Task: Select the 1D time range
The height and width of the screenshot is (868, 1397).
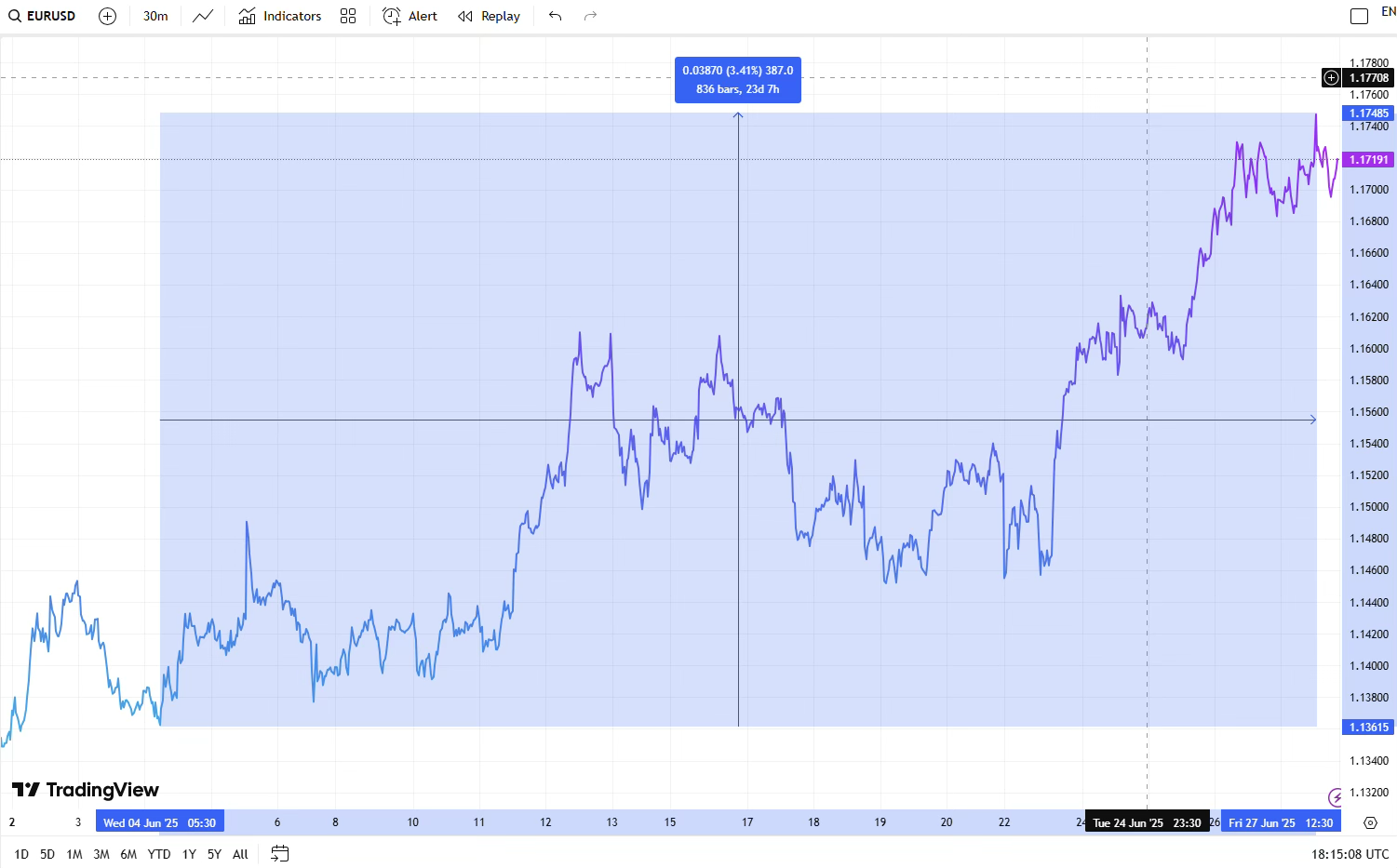Action: click(x=21, y=854)
